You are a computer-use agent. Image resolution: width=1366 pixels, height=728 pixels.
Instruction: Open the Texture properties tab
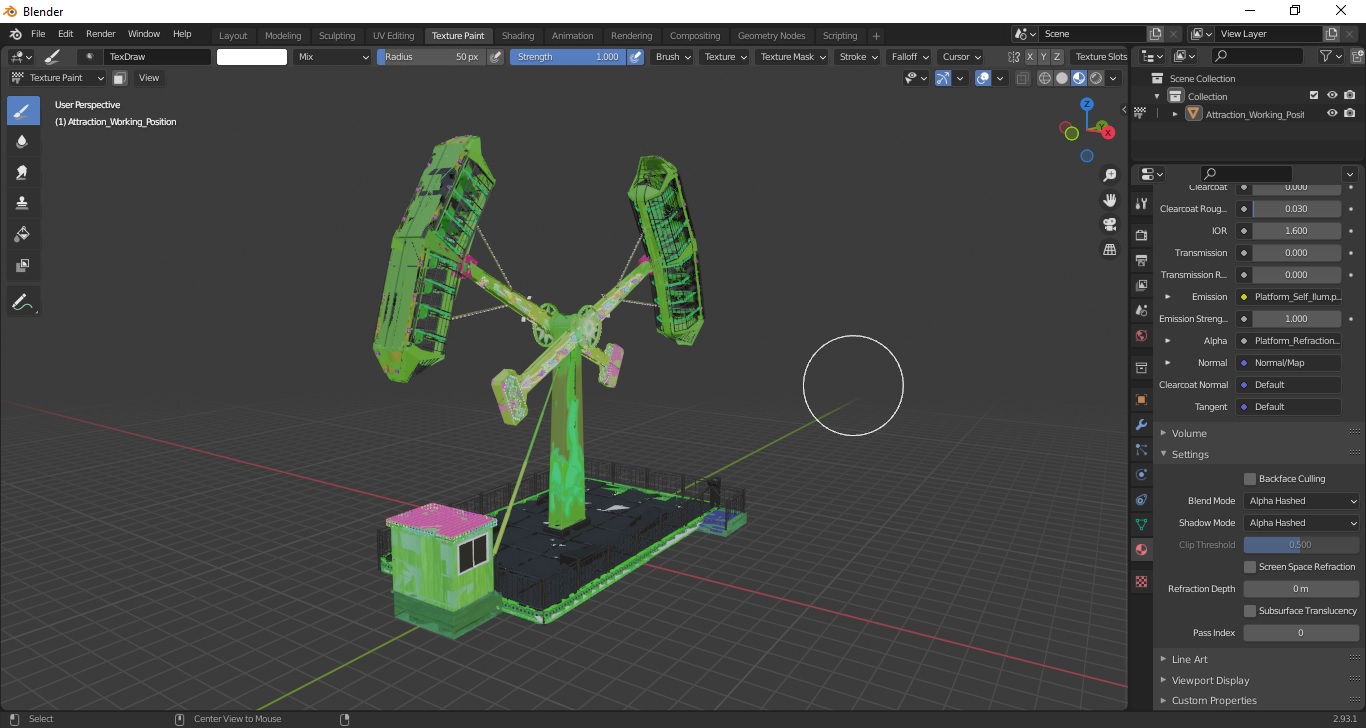[x=1142, y=581]
